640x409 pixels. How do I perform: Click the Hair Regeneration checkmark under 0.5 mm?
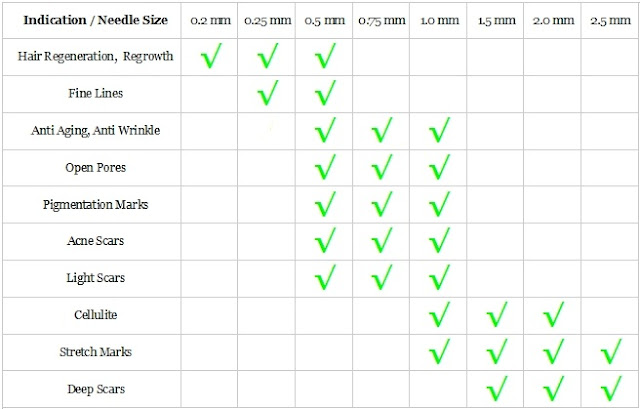pos(324,56)
